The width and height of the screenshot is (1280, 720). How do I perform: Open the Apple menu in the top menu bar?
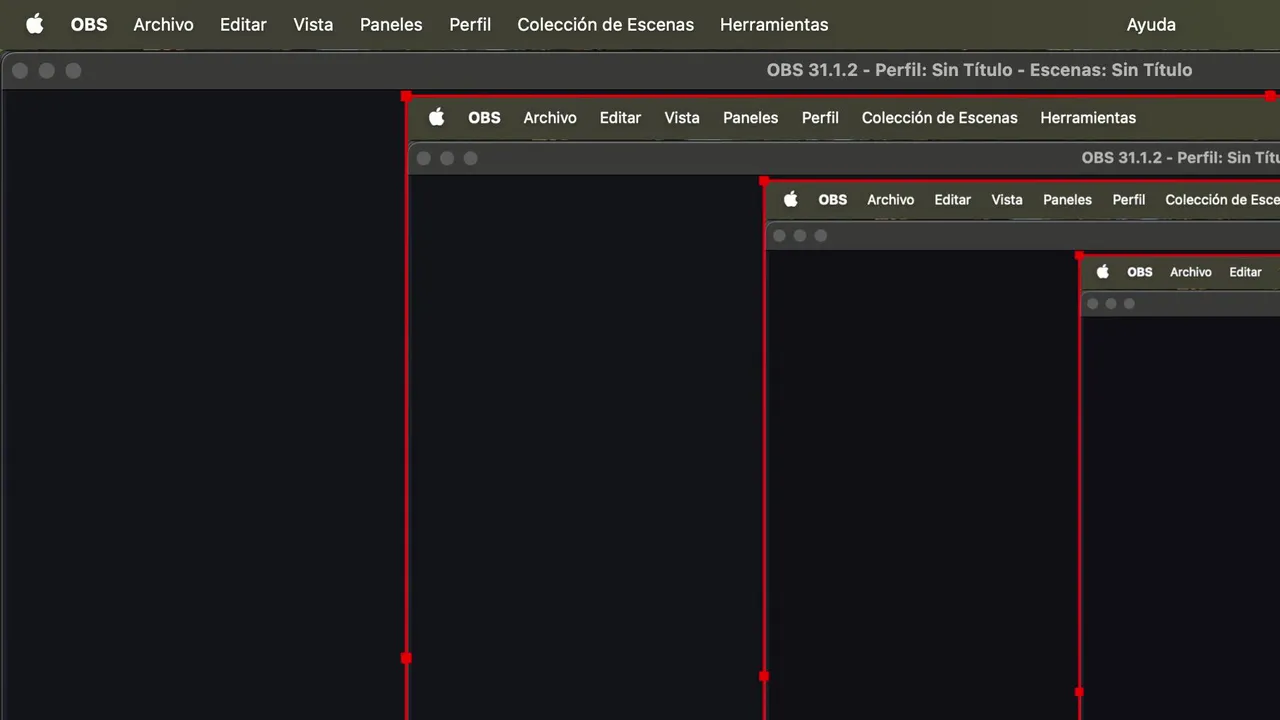(x=35, y=24)
